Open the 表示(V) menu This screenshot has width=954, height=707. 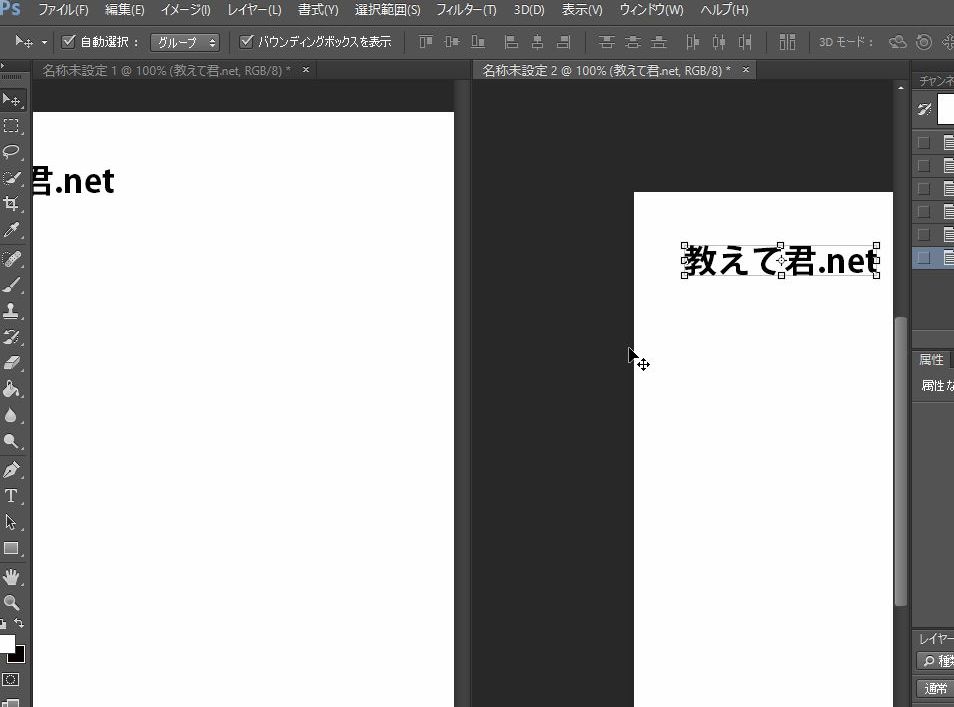[582, 10]
